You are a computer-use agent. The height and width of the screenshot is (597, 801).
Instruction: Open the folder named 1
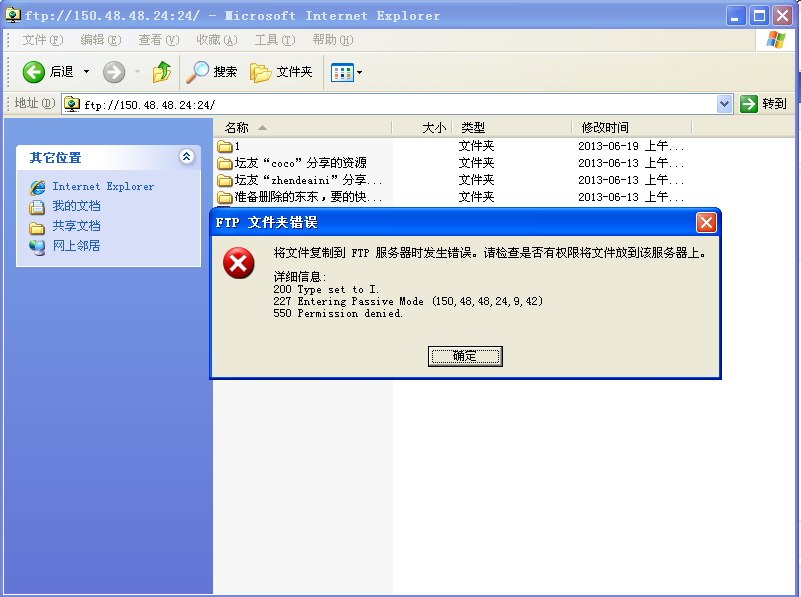click(235, 146)
